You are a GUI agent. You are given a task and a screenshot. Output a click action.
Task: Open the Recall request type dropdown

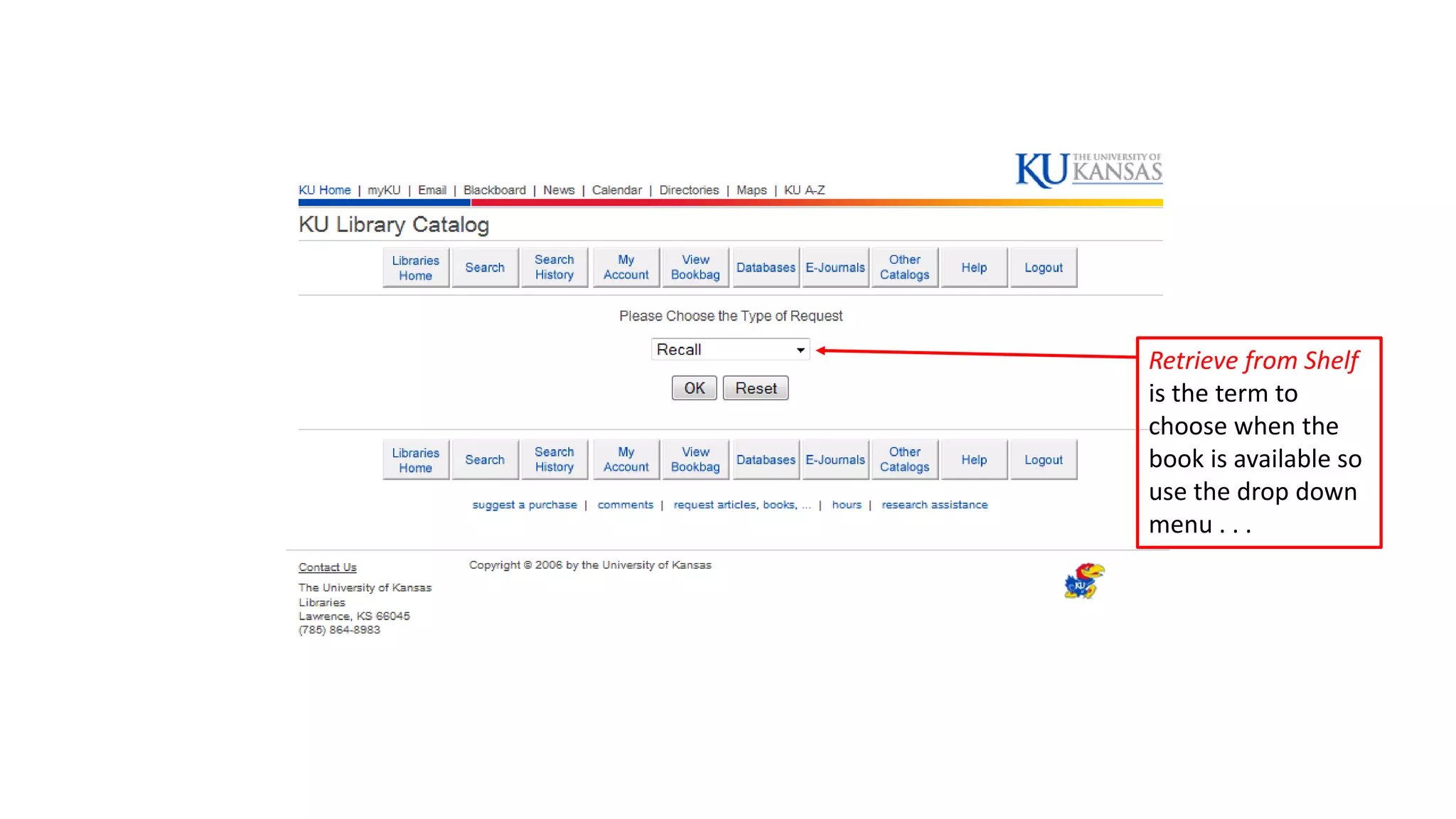click(730, 350)
